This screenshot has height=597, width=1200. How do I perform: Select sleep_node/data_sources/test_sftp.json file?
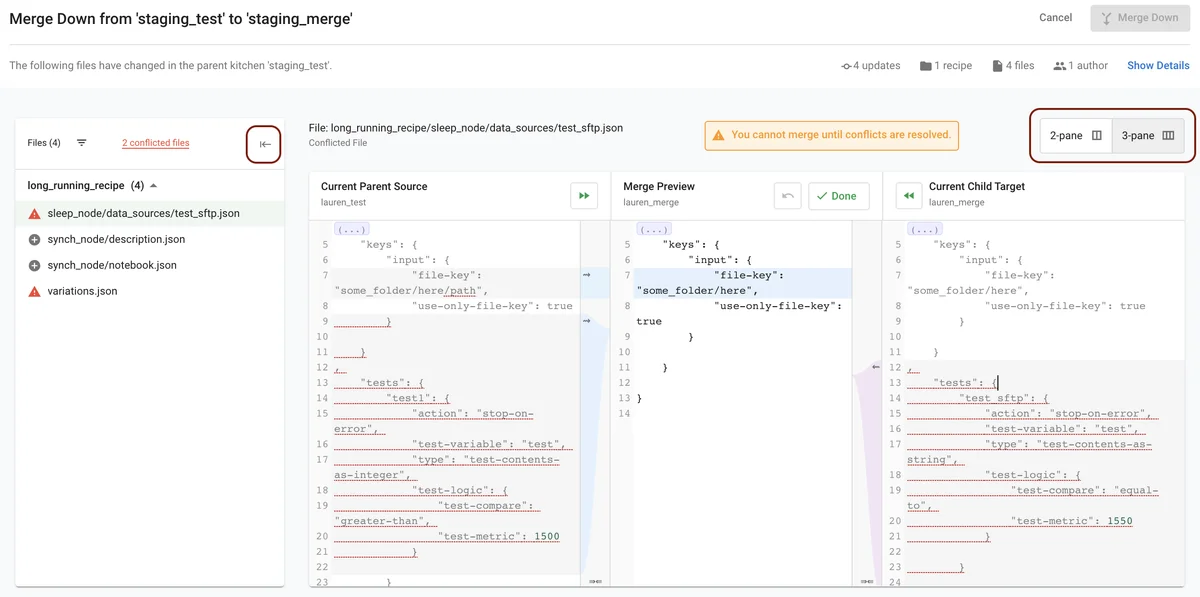coord(143,214)
